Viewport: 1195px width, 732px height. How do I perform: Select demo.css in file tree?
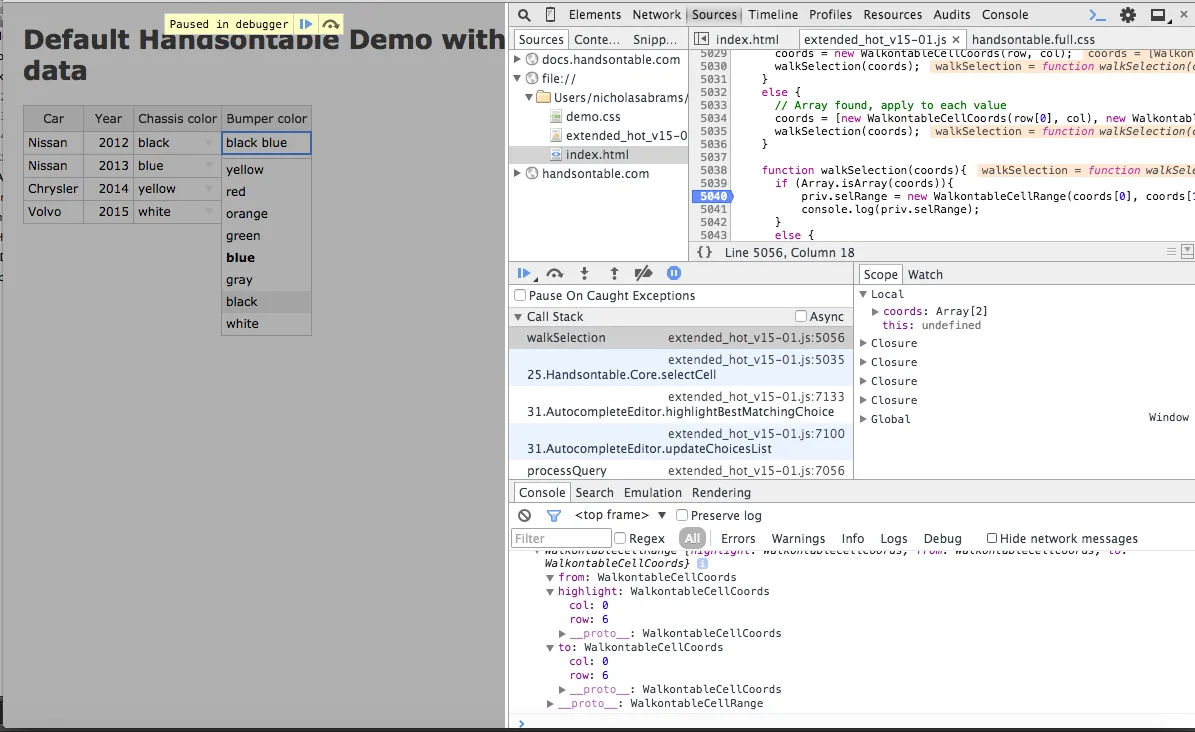593,116
